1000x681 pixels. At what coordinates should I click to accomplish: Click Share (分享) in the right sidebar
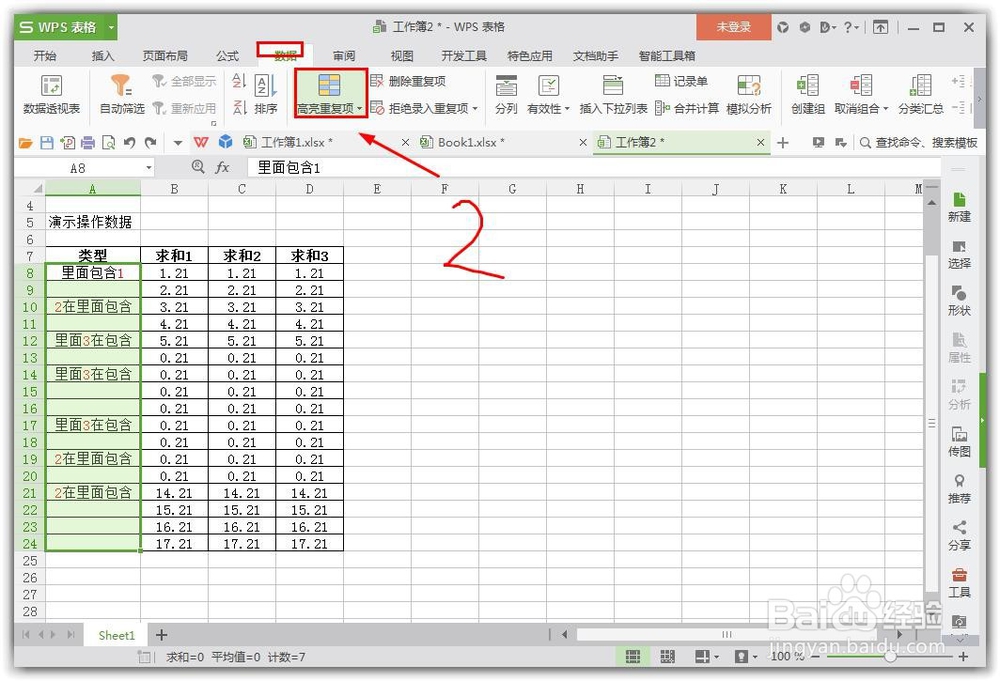(x=959, y=536)
